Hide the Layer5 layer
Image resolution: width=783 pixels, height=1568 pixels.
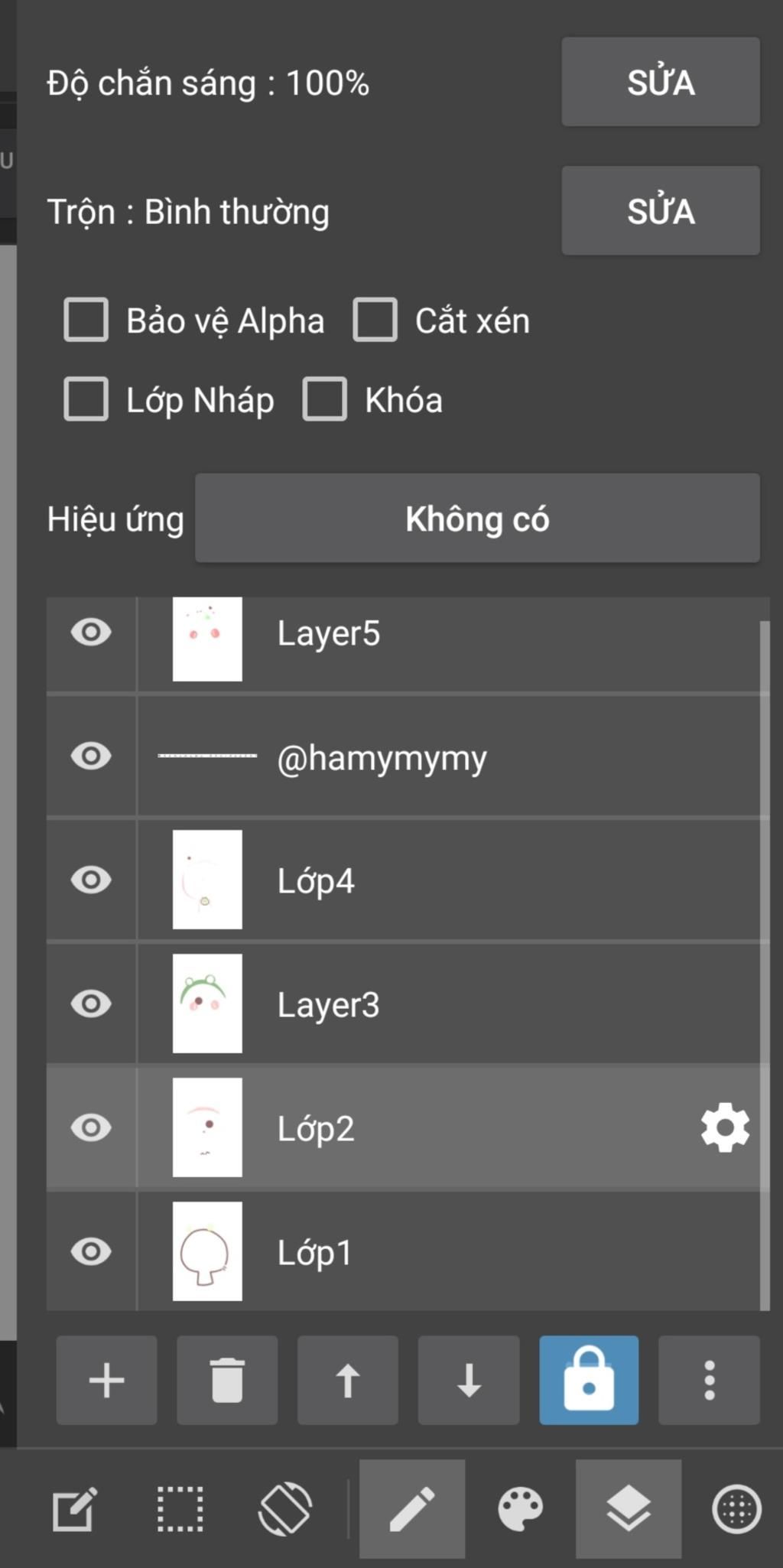click(91, 633)
